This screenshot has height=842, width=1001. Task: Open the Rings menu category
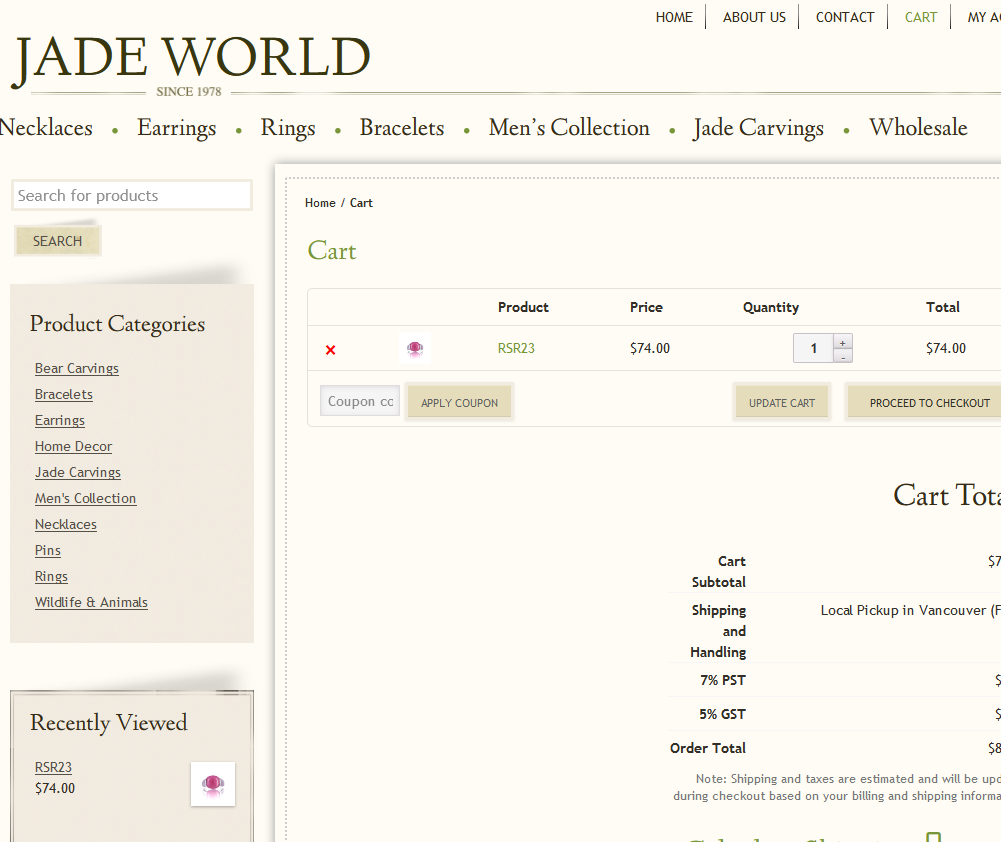tap(288, 128)
